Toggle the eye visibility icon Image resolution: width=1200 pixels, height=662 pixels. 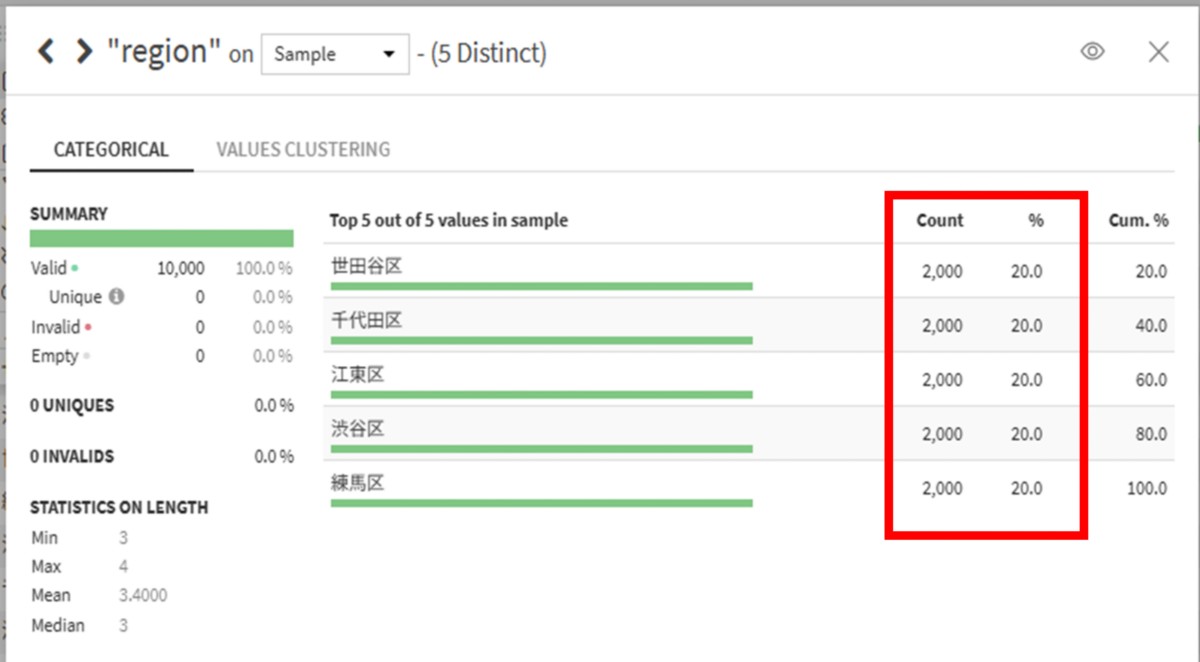[1092, 52]
